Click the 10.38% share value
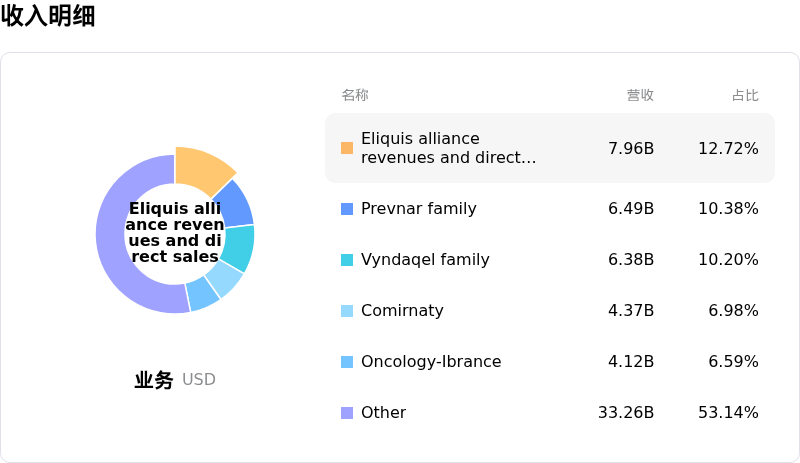This screenshot has width=800, height=463. [x=728, y=209]
